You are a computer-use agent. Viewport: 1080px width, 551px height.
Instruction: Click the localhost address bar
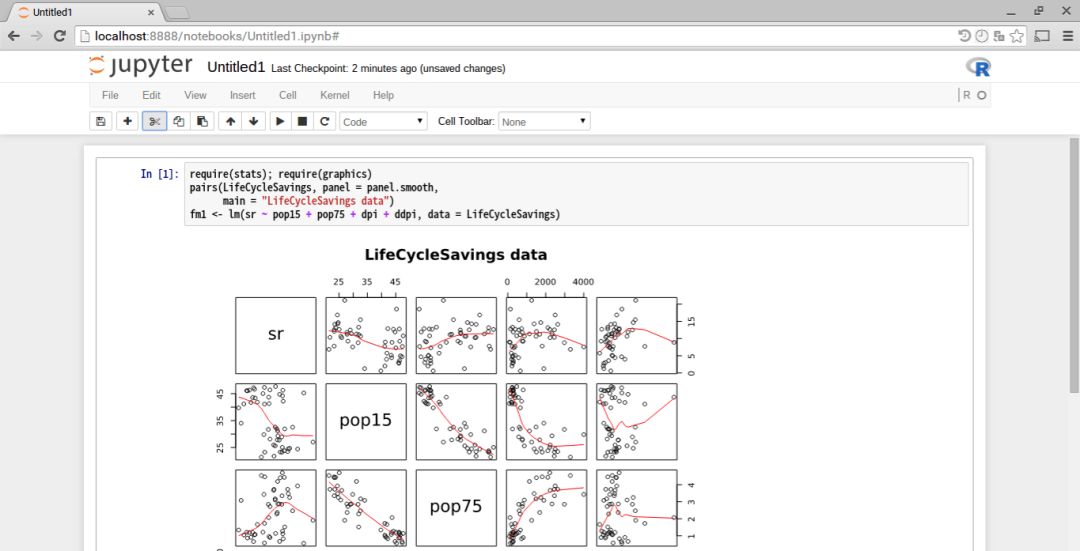tap(517, 36)
